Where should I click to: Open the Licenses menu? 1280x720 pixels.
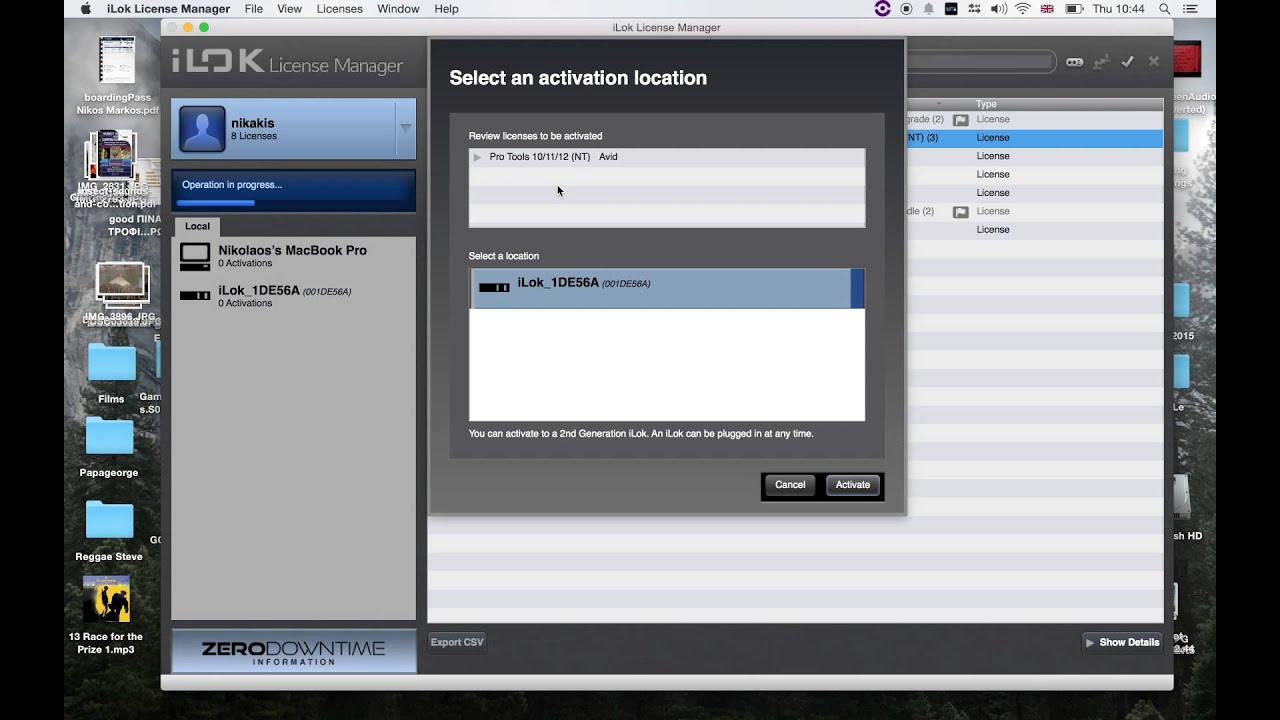(x=339, y=9)
